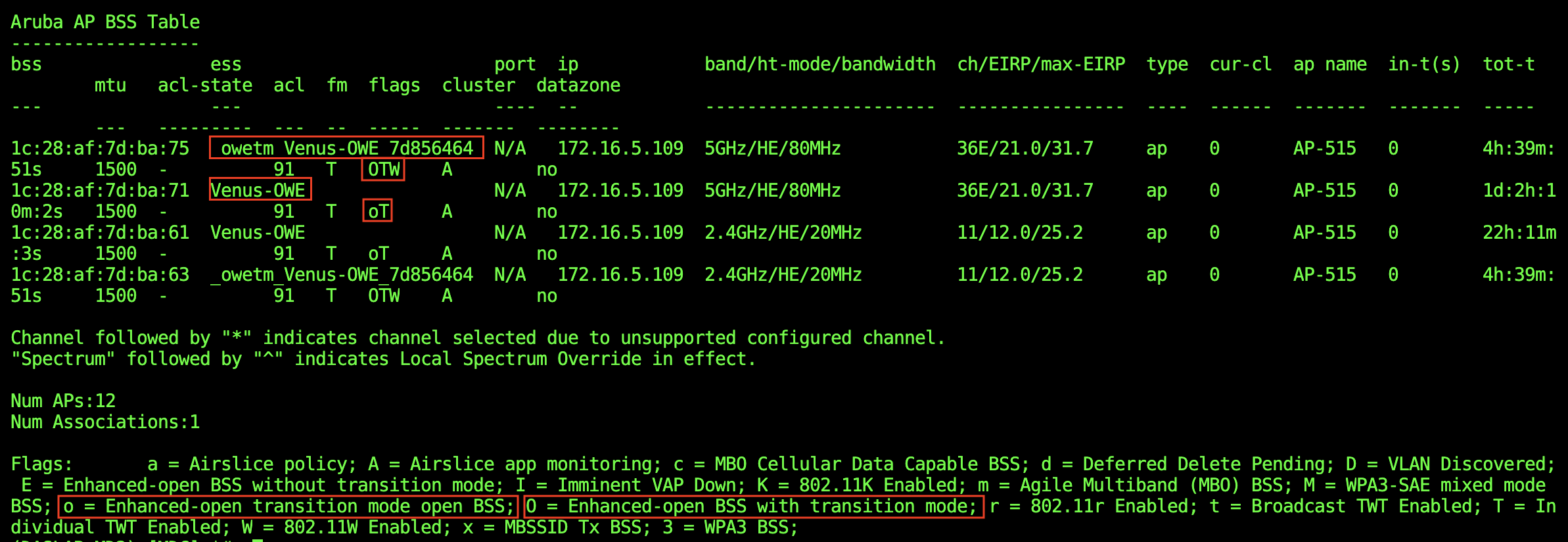Viewport: 1568px width, 542px height.
Task: Click the Num Associations:1 line
Action: click(105, 422)
